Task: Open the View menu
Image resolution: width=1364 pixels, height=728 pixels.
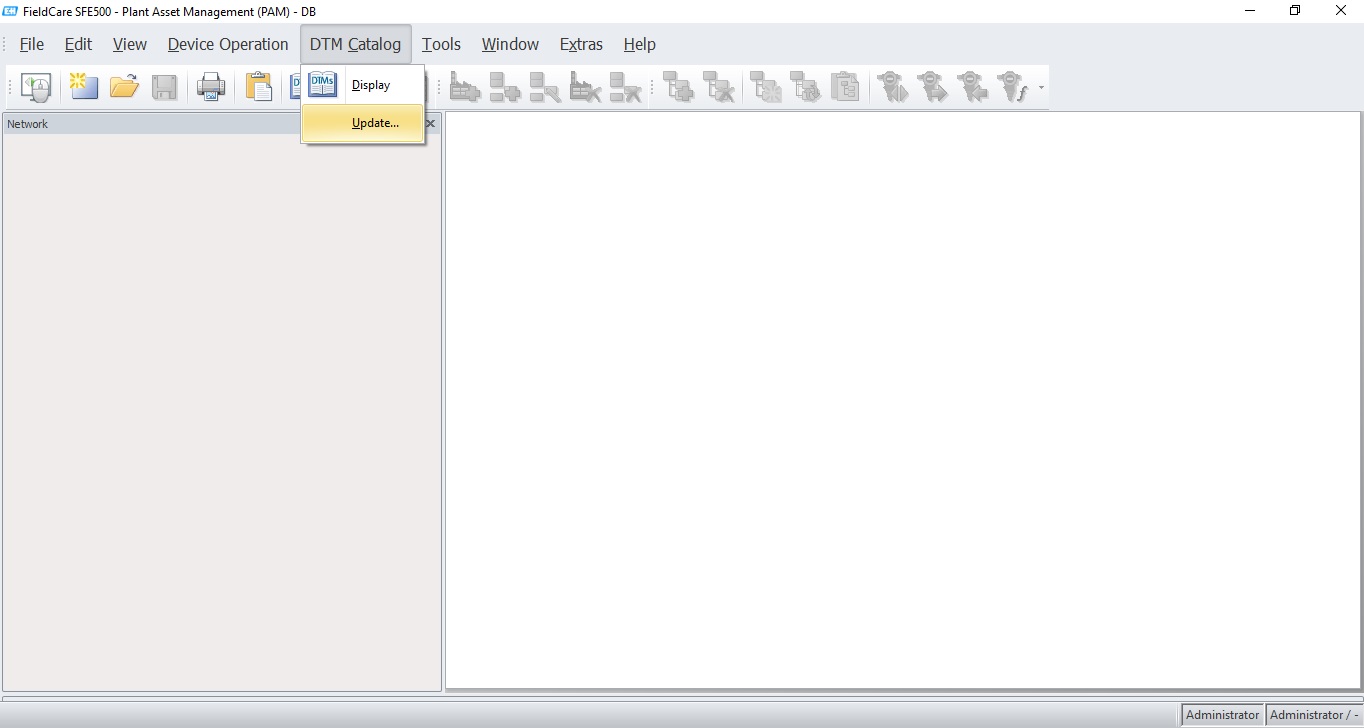Action: (130, 44)
